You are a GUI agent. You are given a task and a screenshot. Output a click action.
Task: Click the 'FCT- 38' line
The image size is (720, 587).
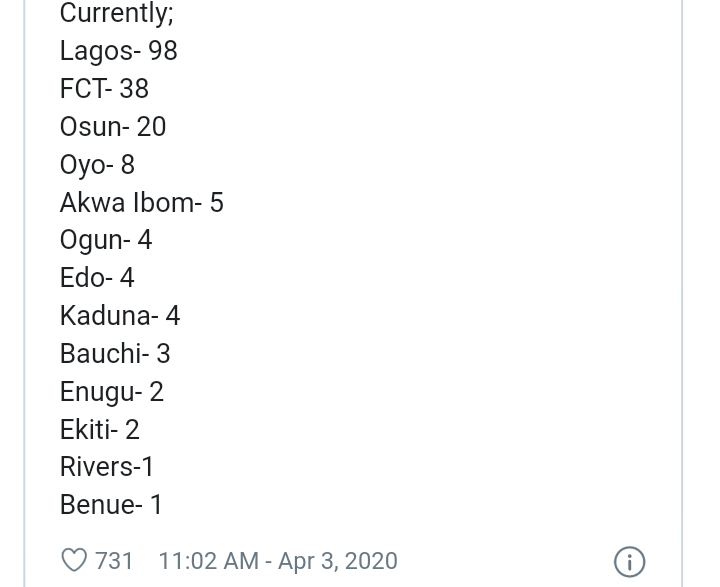click(104, 89)
